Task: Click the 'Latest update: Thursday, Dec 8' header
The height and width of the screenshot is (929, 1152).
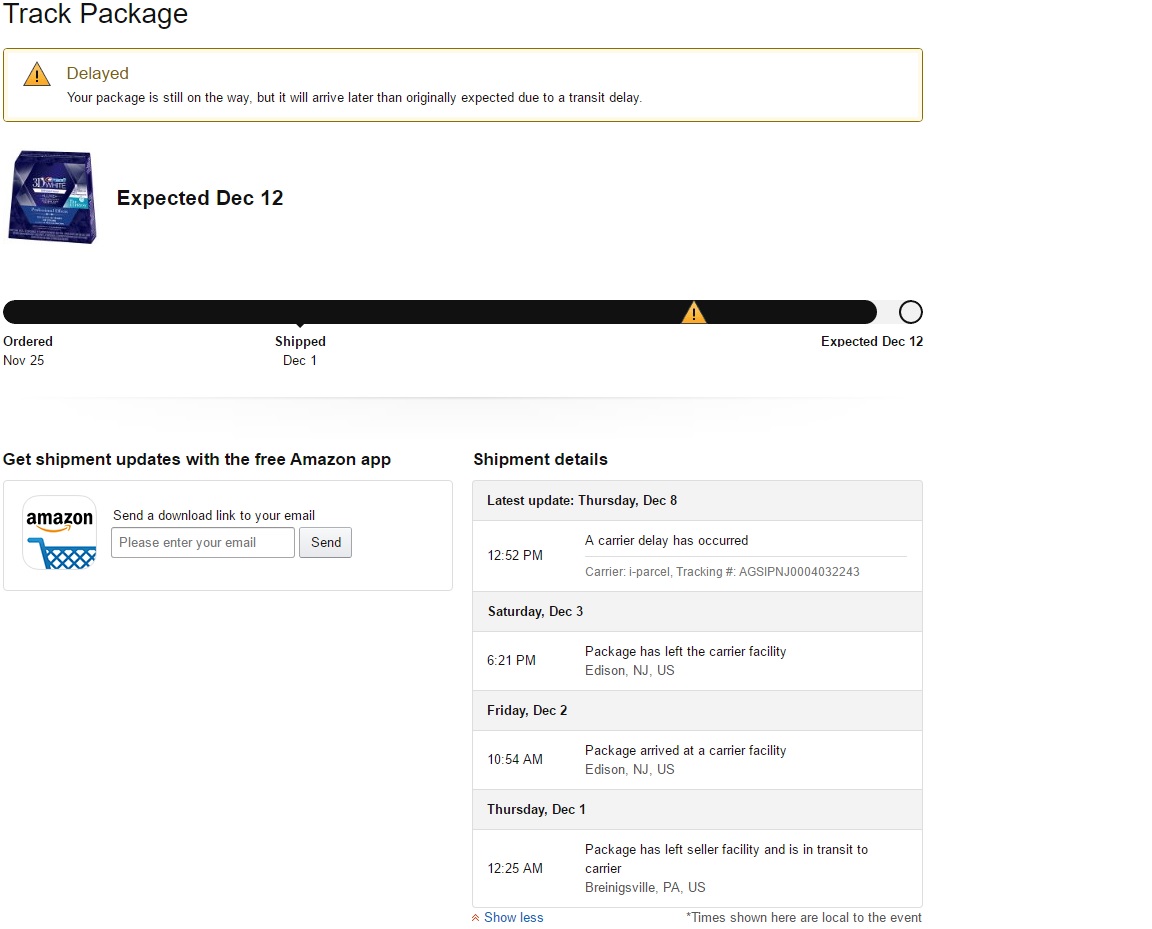Action: tap(582, 500)
